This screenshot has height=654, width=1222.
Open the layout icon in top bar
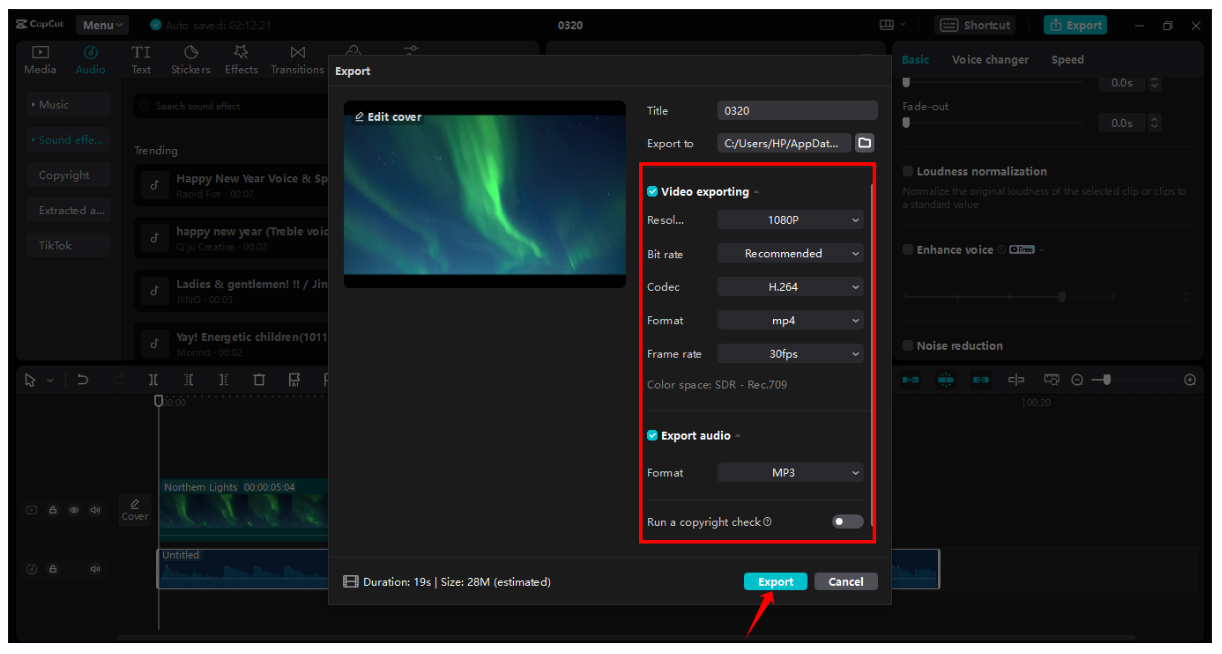[x=886, y=25]
